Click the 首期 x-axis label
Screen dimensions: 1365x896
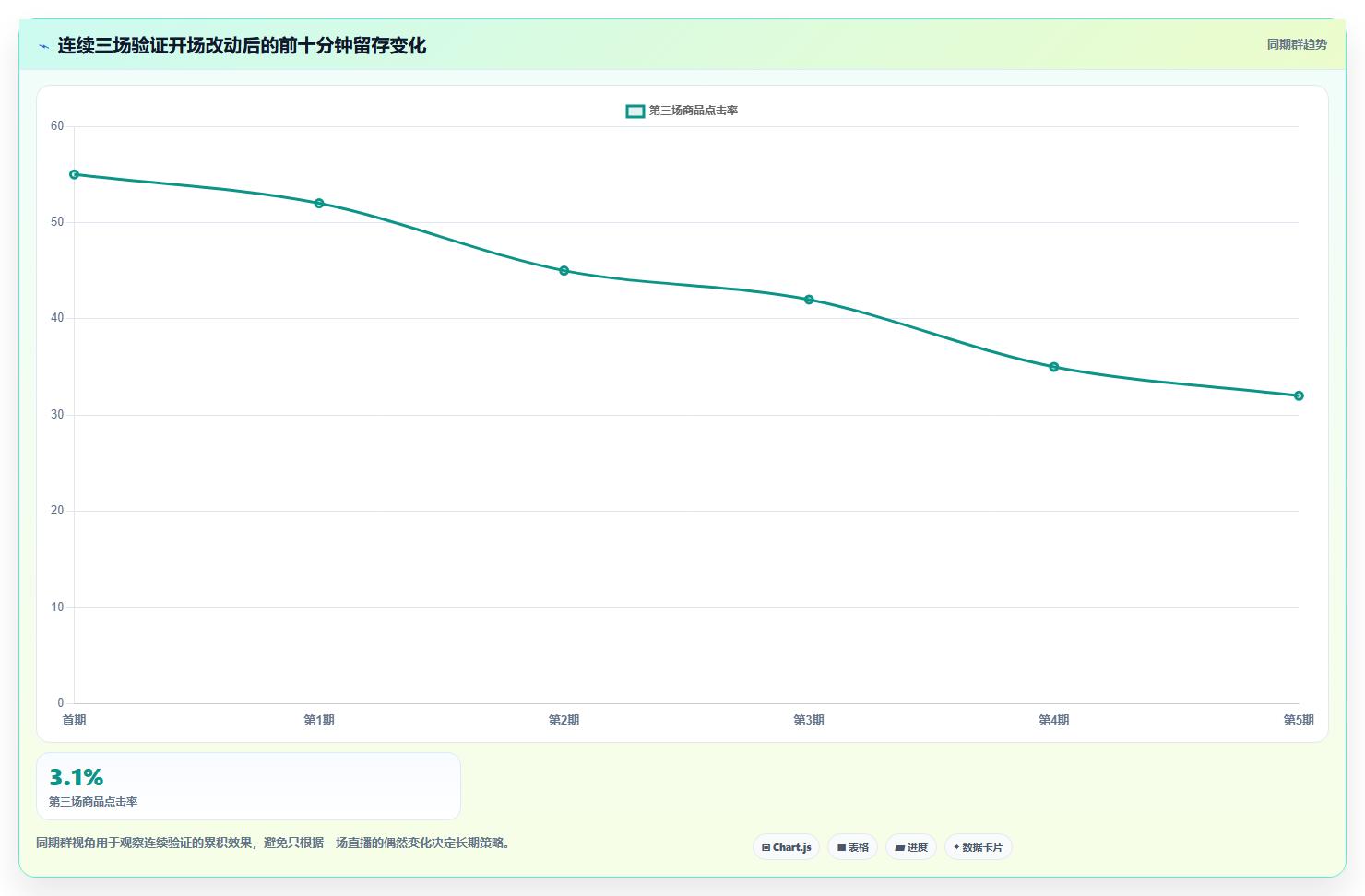point(75,720)
